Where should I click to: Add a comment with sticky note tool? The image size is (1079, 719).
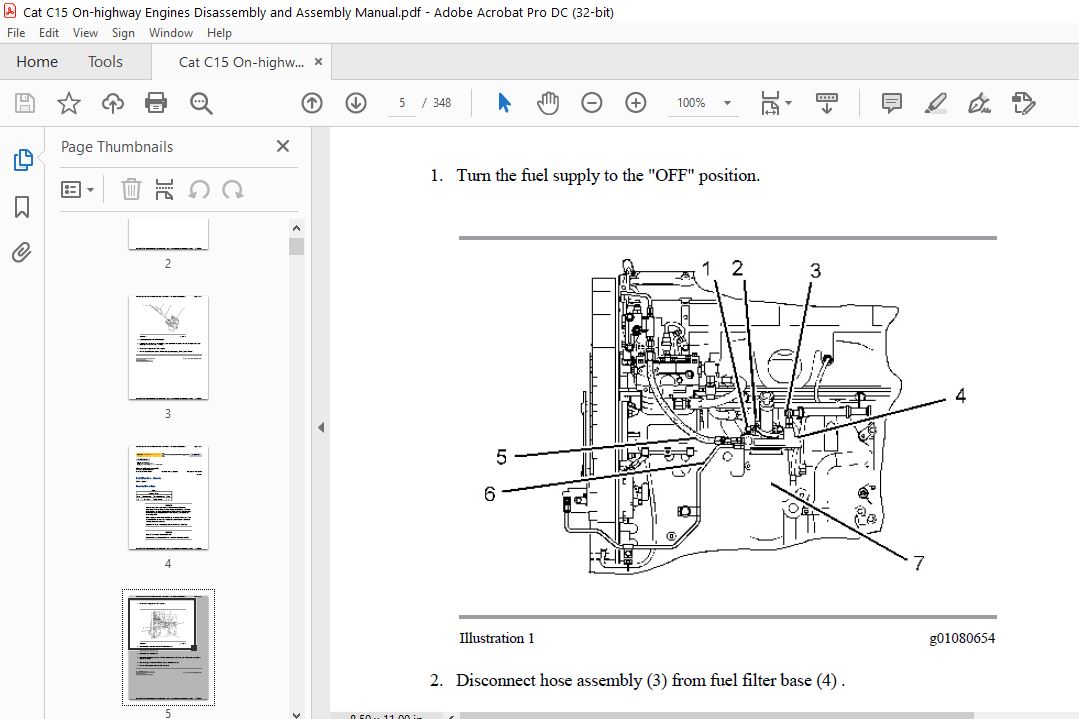point(891,103)
